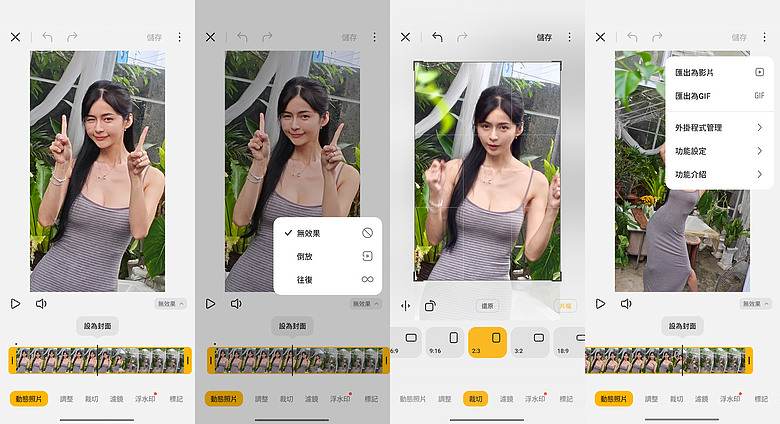The height and width of the screenshot is (424, 780).
Task: Click the infinity loop icon beside 往復
Action: pyautogui.click(x=367, y=280)
